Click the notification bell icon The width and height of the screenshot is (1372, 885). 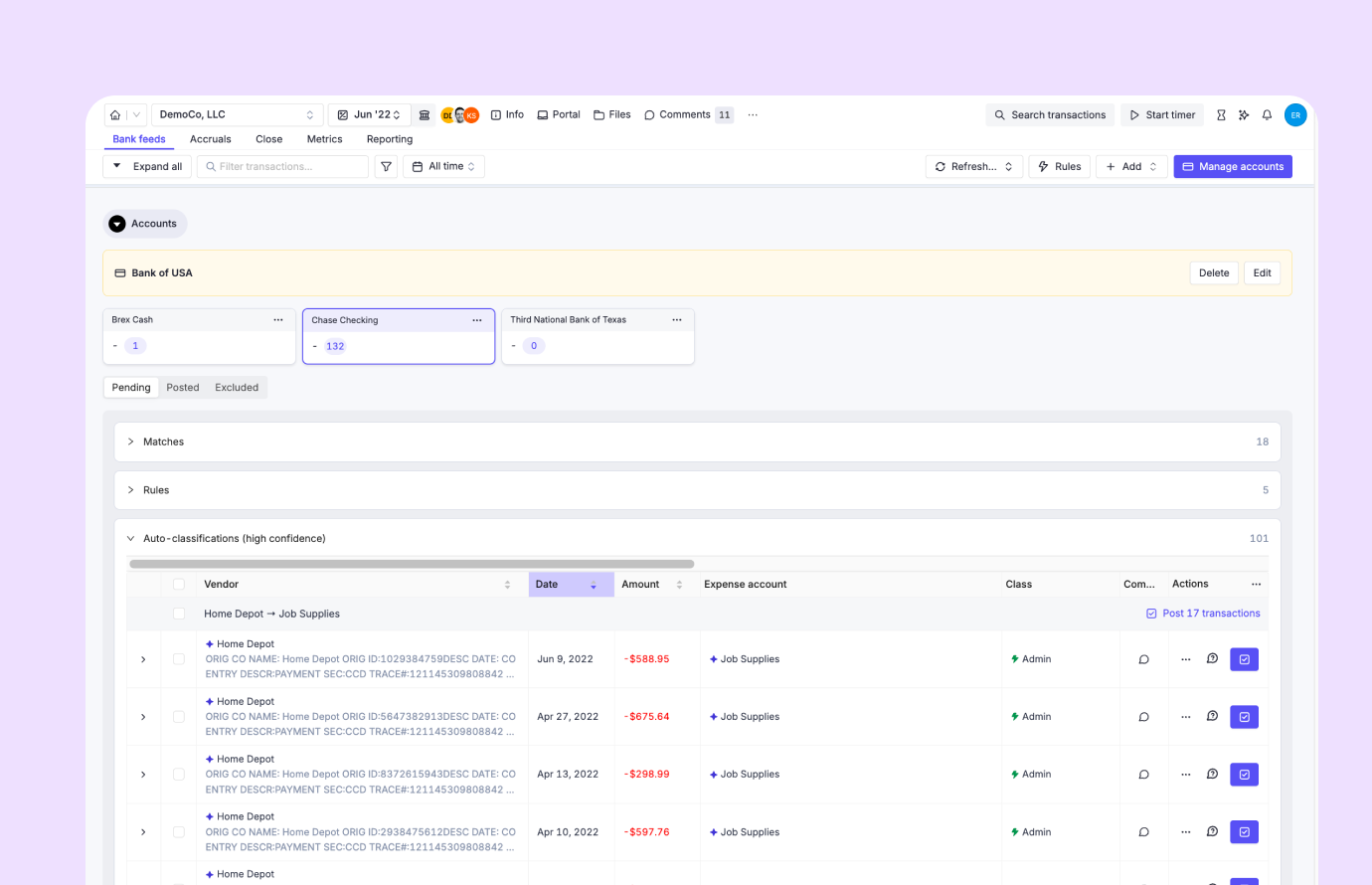(x=1267, y=115)
